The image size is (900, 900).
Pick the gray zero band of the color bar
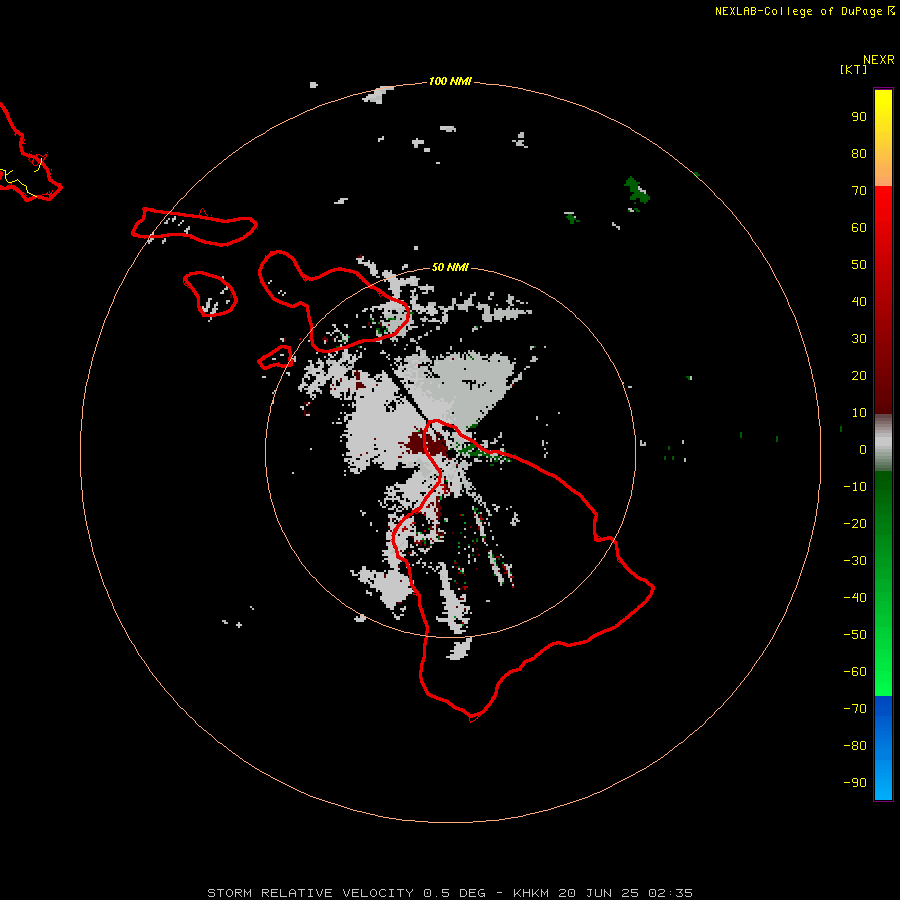[883, 443]
